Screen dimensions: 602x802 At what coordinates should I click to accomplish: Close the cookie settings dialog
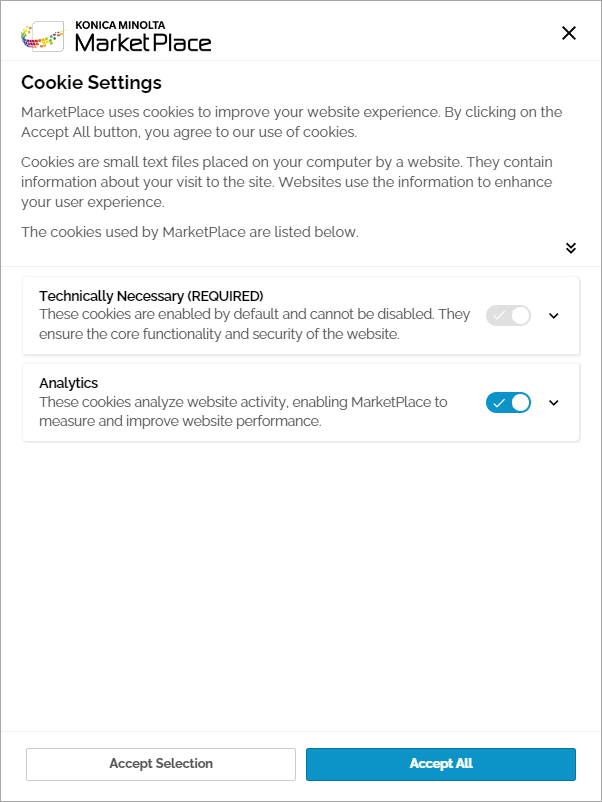coord(569,33)
